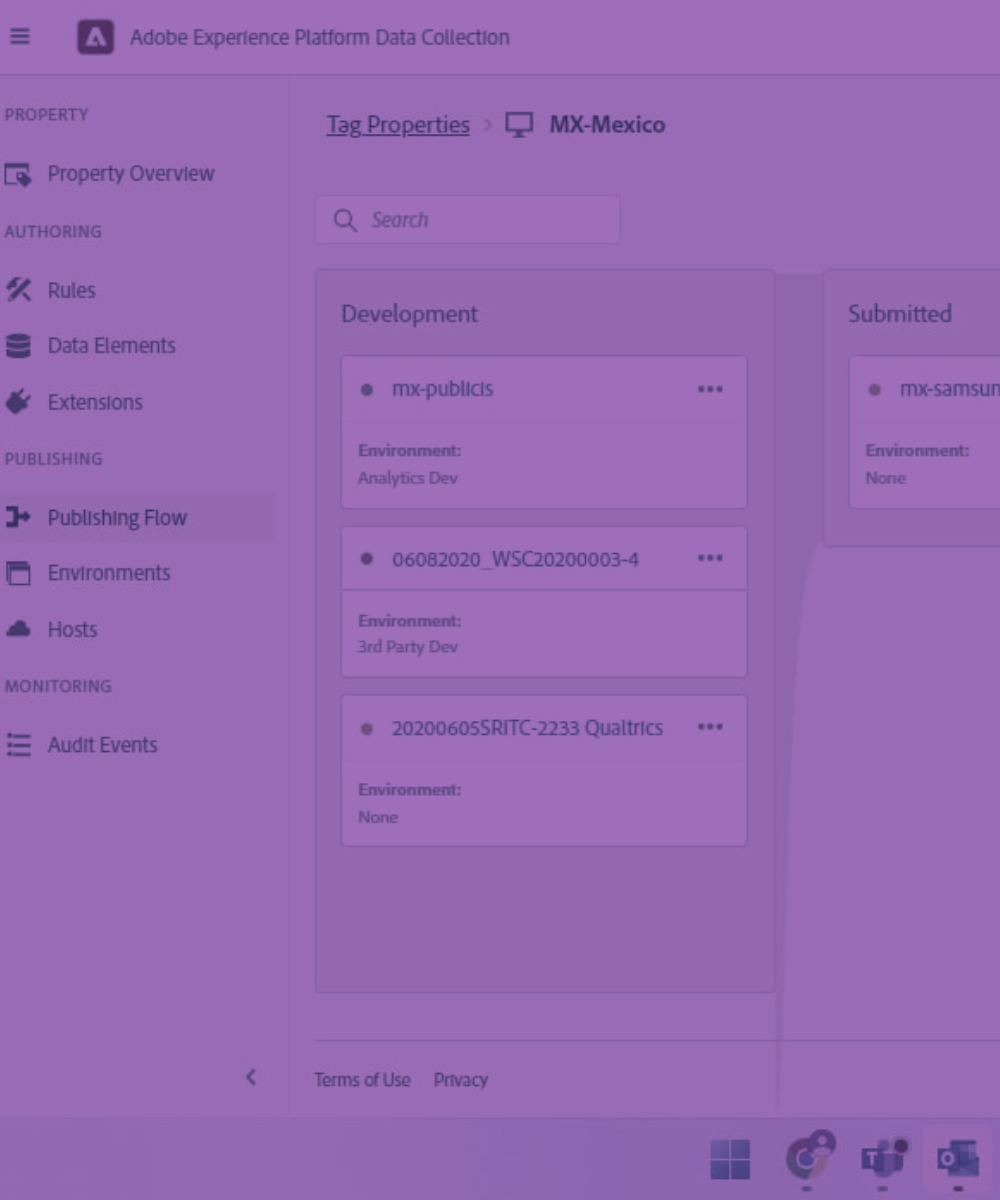Open options menu for 06082020_WSC20200003-4
The height and width of the screenshot is (1200, 1000).
[x=710, y=558]
